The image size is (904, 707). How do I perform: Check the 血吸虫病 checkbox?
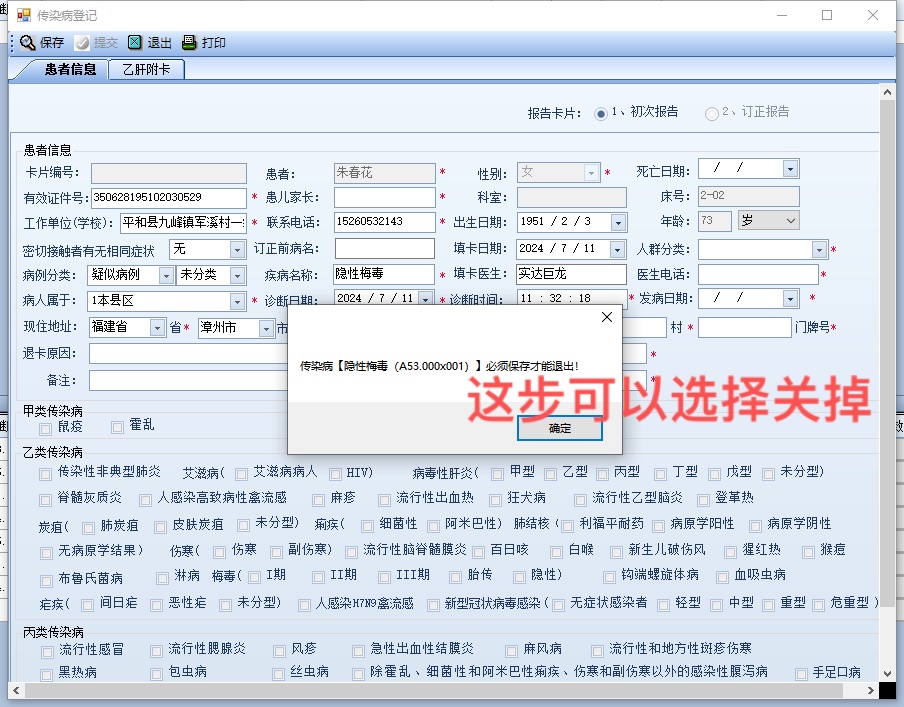pos(722,577)
